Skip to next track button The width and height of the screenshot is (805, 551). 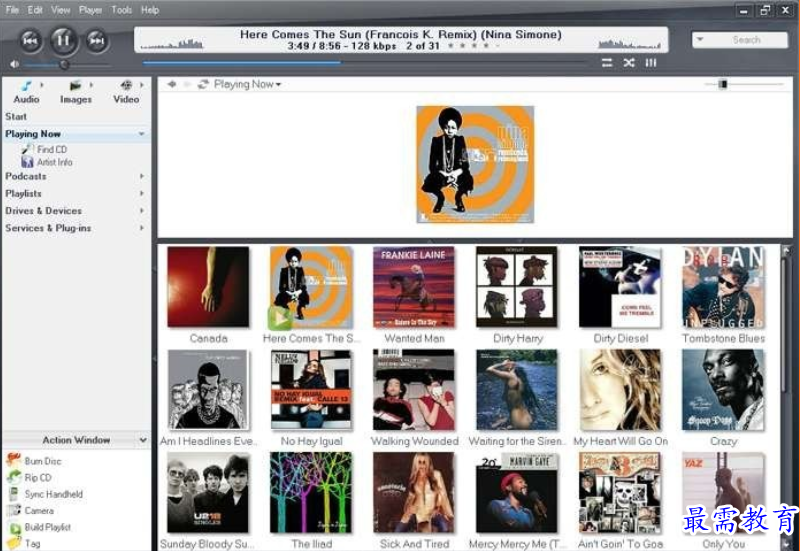[97, 41]
